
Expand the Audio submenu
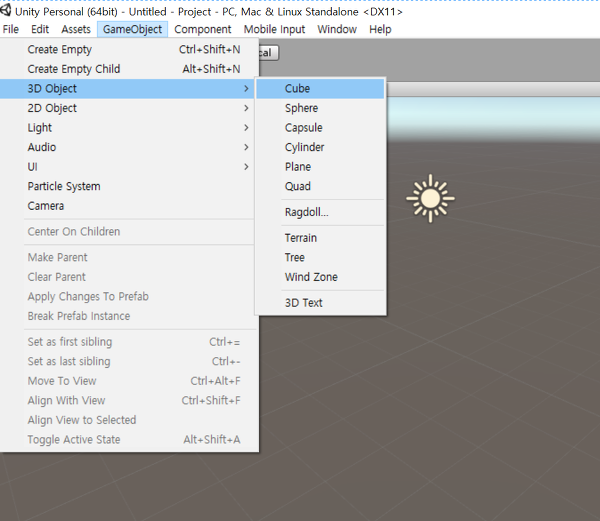coord(128,147)
